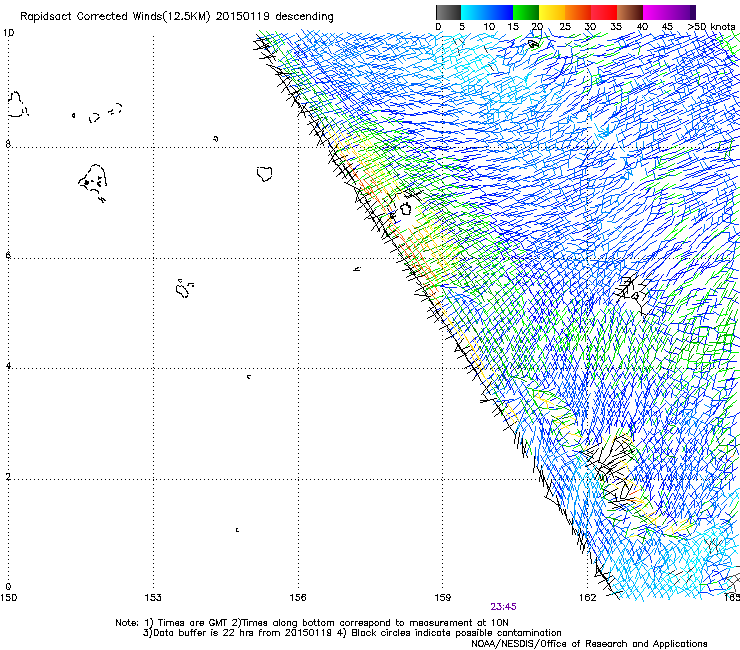Click the green 15-20 knots color swatch
The width and height of the screenshot is (740, 650).
(x=526, y=12)
